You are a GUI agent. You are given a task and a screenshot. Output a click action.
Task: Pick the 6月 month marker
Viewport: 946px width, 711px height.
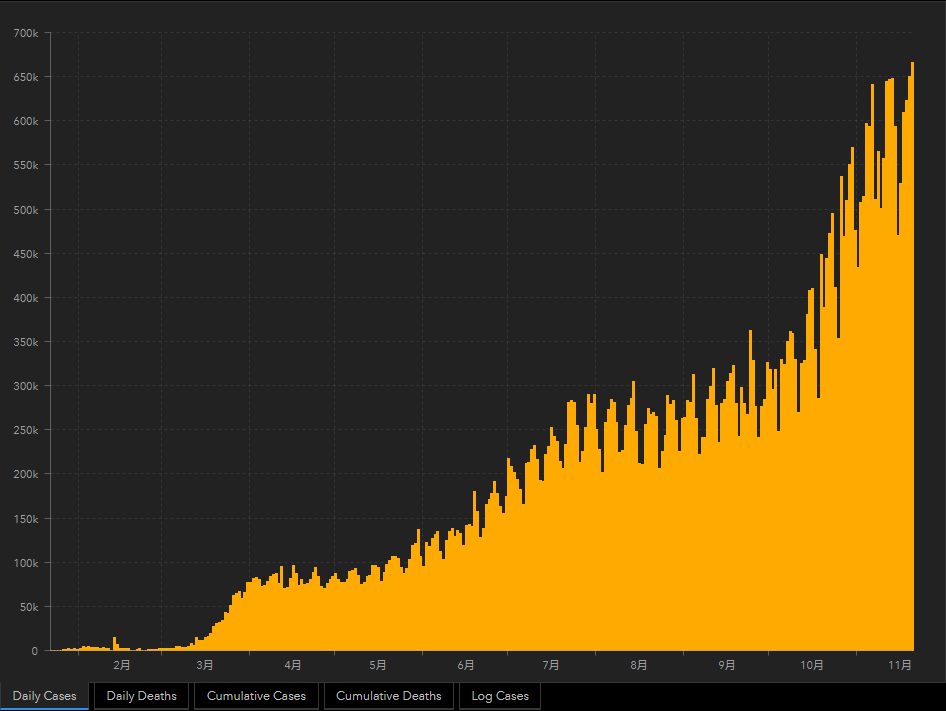pos(466,665)
